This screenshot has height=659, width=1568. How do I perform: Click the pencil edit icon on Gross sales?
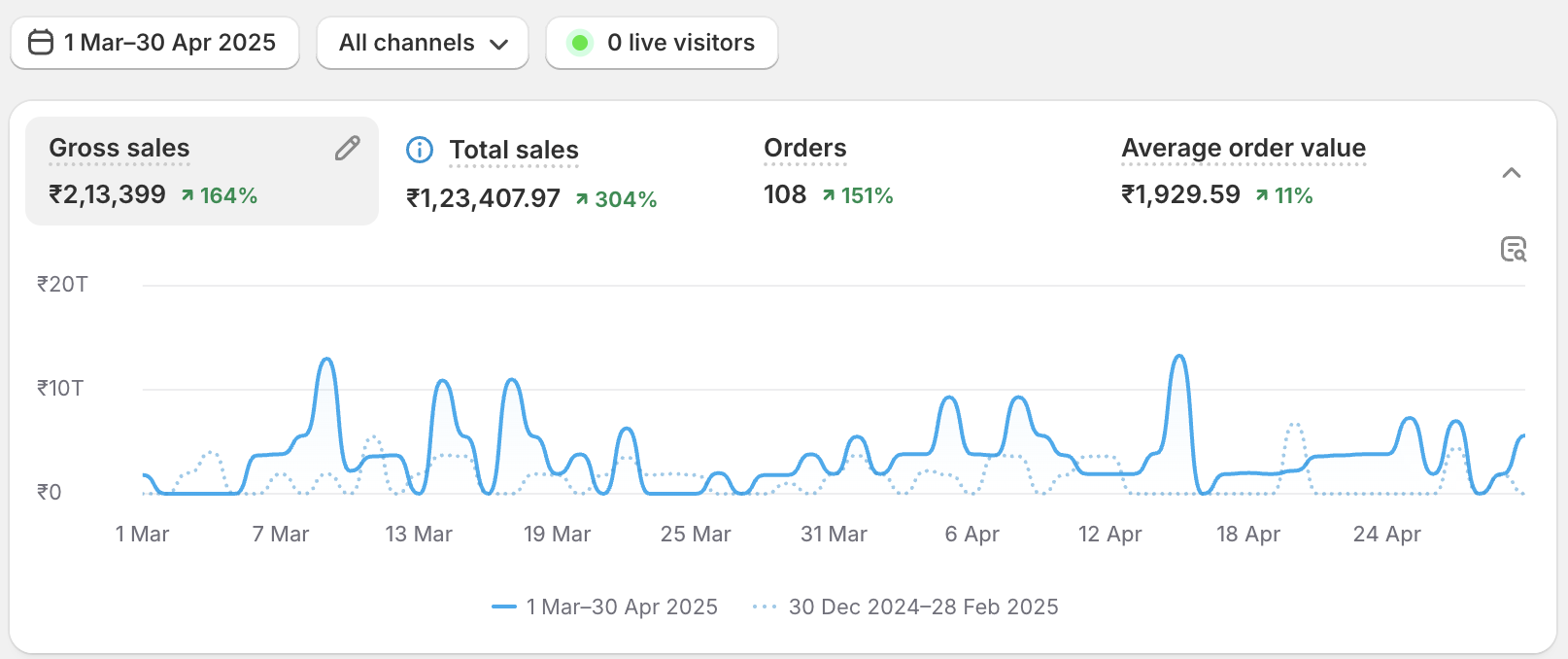(x=347, y=148)
